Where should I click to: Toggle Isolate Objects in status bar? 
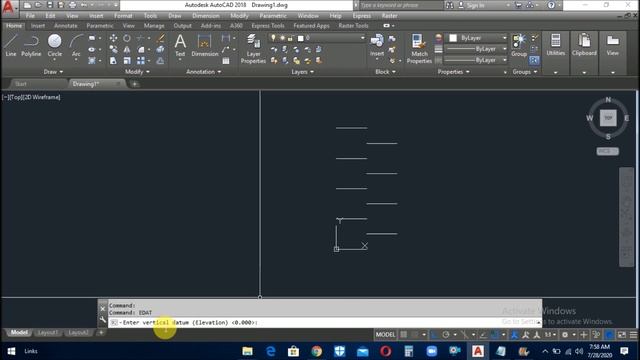click(x=596, y=335)
